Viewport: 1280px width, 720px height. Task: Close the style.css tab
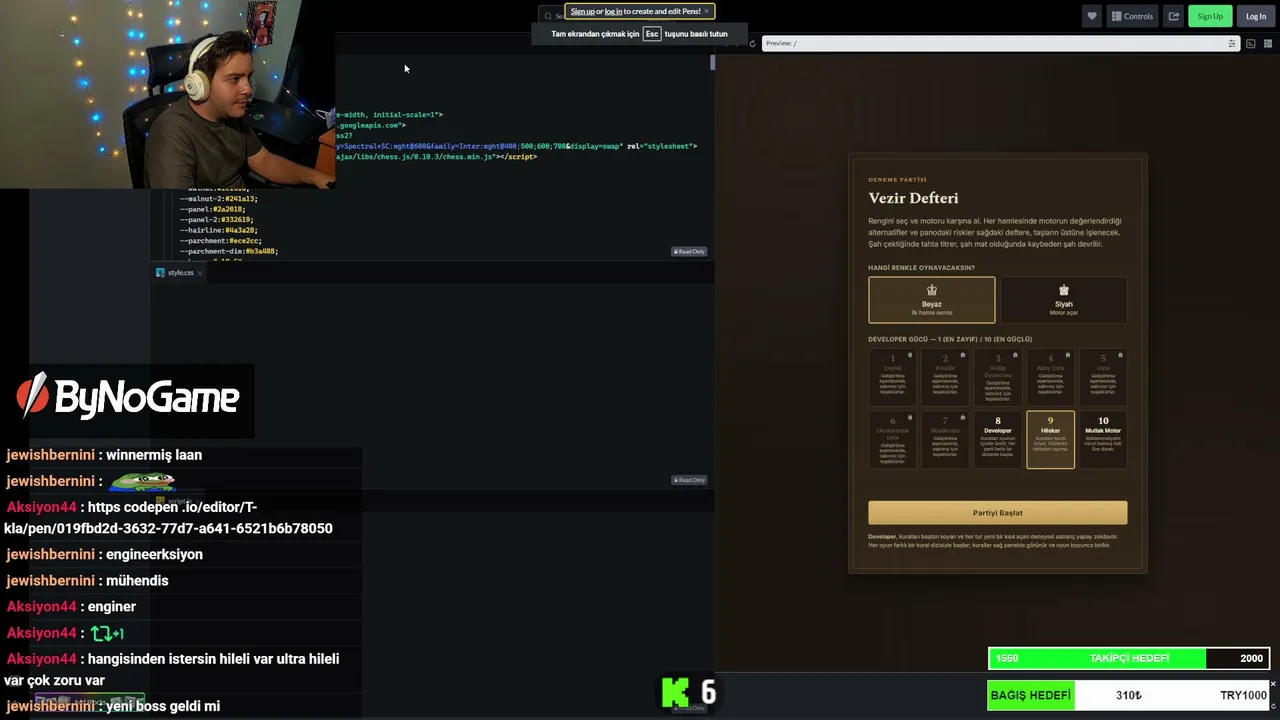(x=200, y=273)
